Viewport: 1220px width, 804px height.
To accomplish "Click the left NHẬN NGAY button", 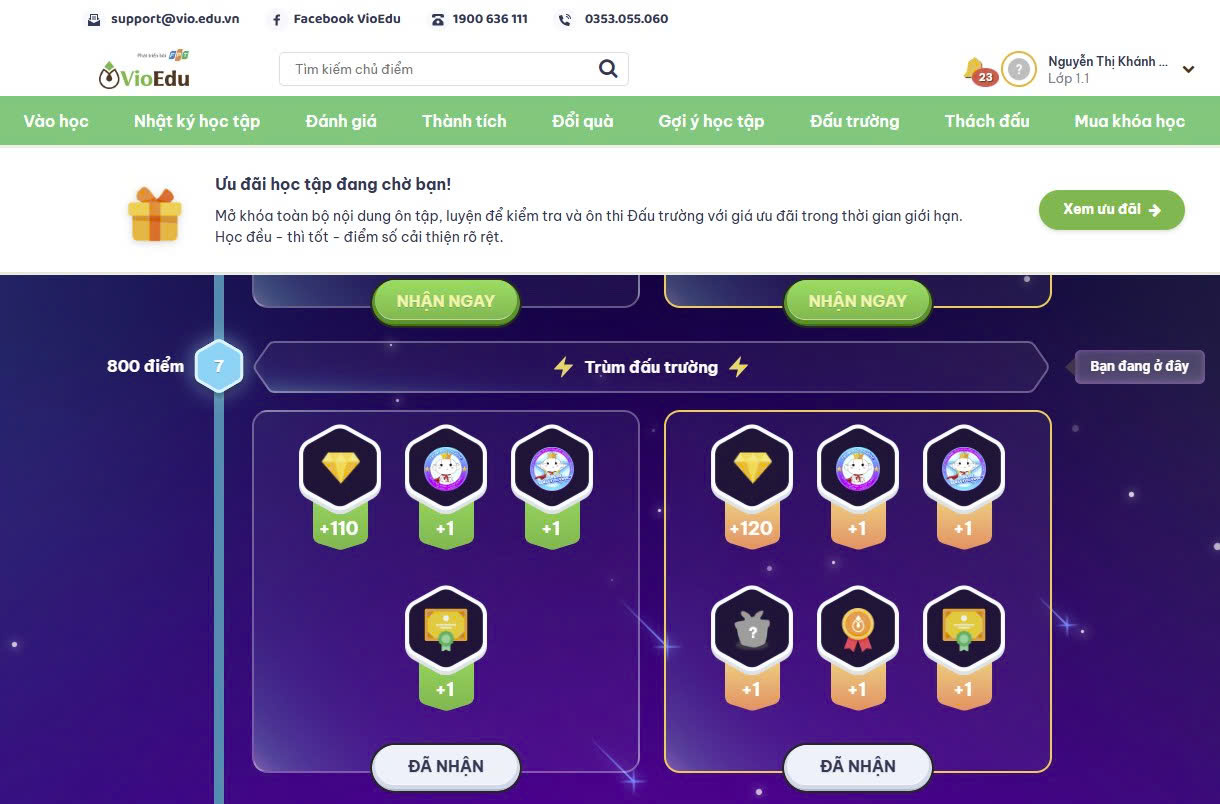I will [446, 301].
